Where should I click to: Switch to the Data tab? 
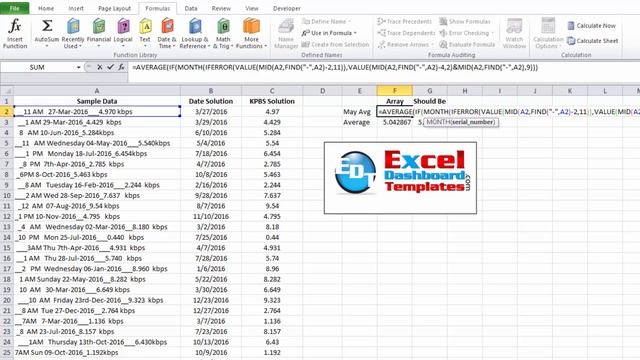(x=191, y=8)
